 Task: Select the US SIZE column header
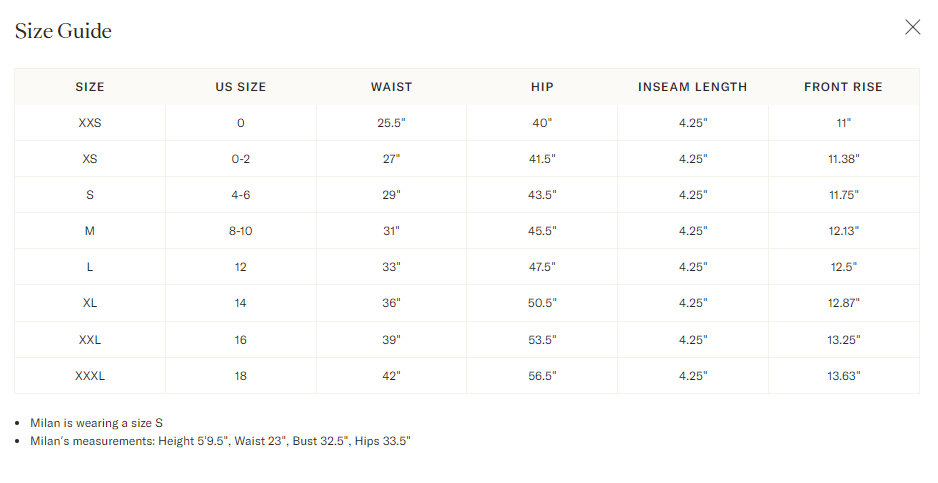240,87
